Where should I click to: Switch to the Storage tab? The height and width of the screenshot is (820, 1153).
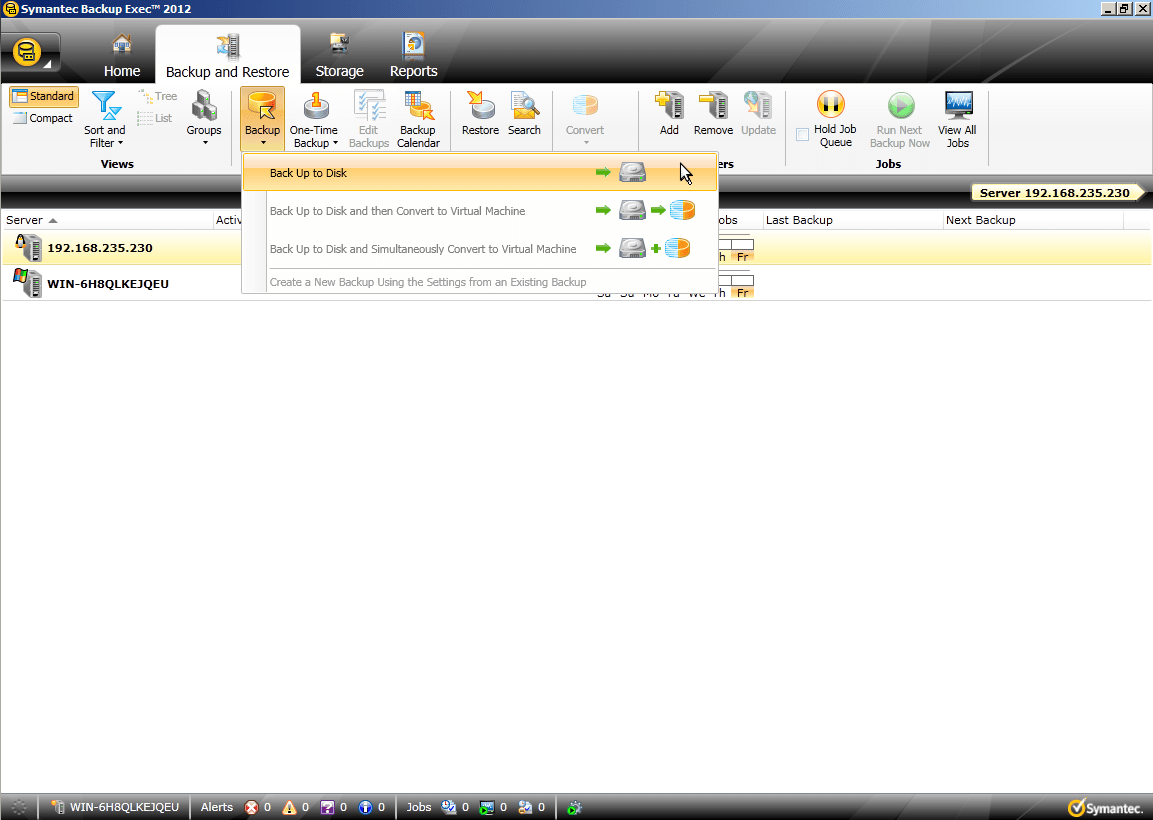(x=339, y=54)
